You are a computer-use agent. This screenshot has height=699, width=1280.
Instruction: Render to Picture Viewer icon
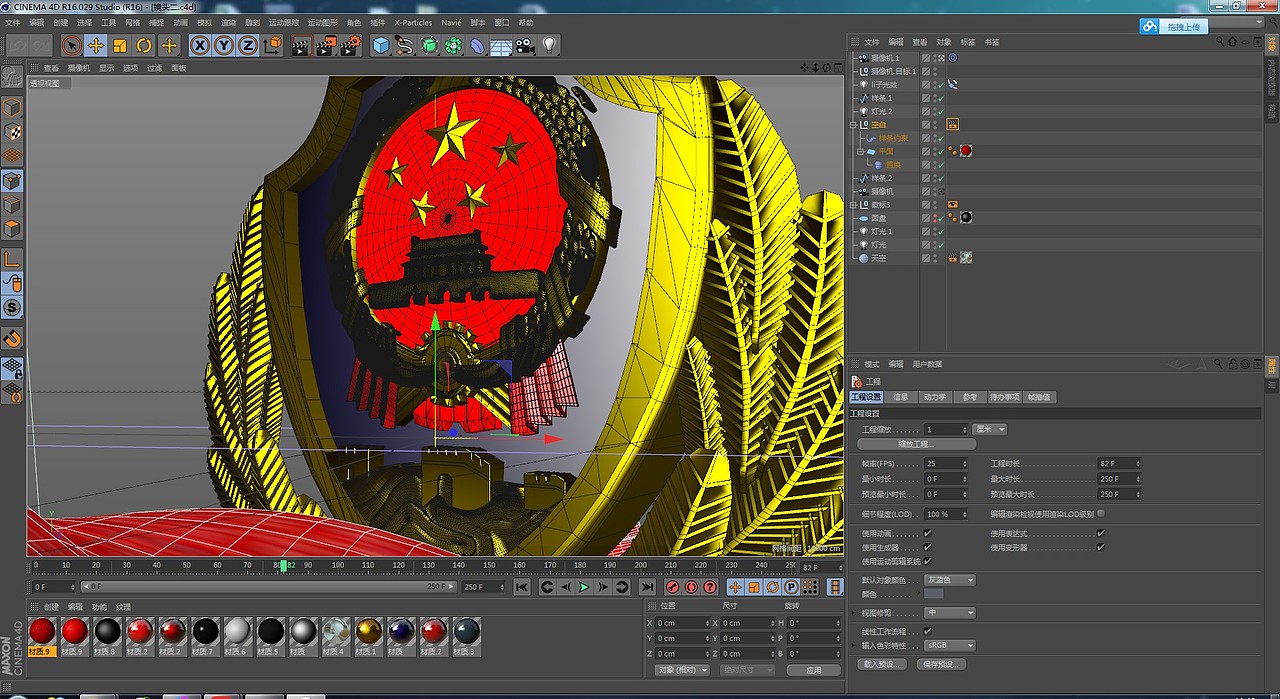click(x=325, y=45)
